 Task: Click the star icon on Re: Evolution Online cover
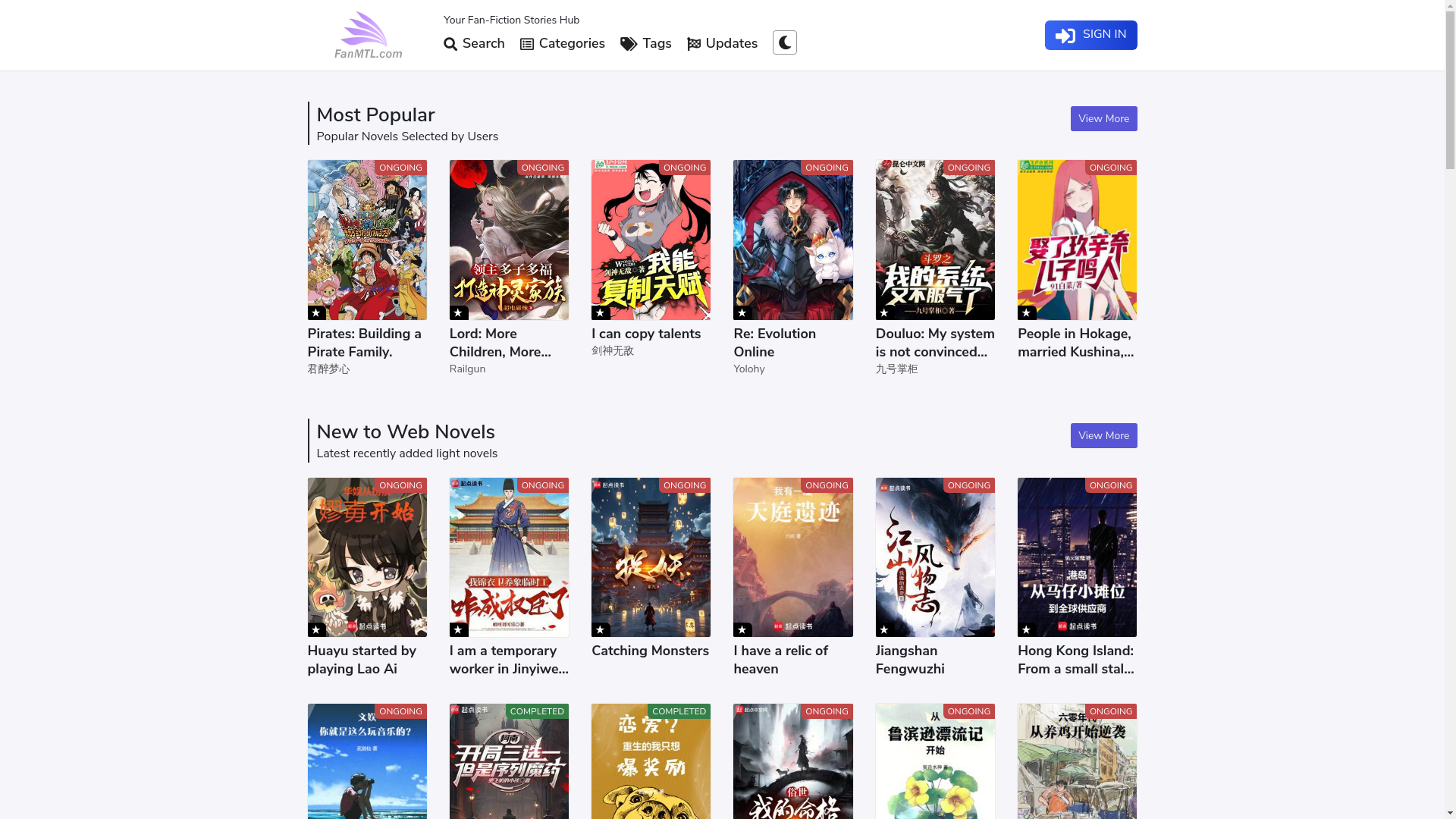coord(742,312)
